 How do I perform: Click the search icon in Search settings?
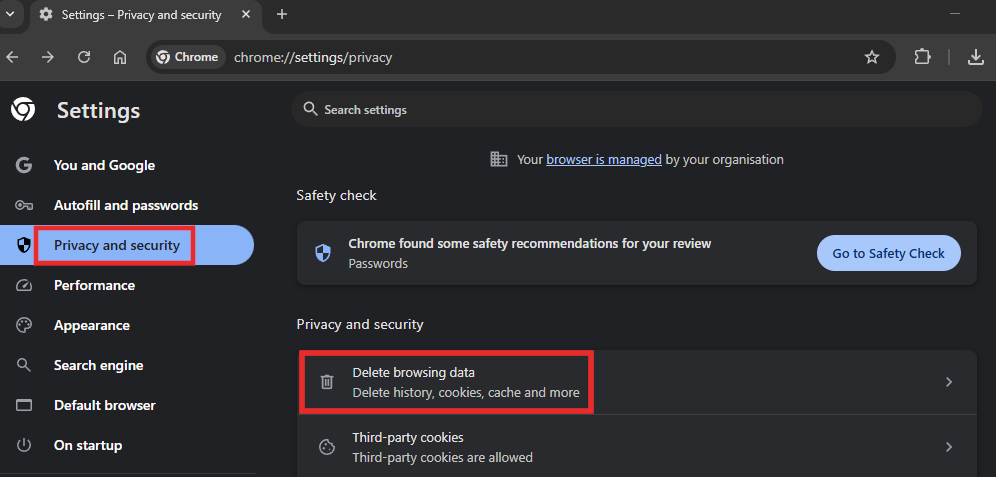click(x=310, y=109)
